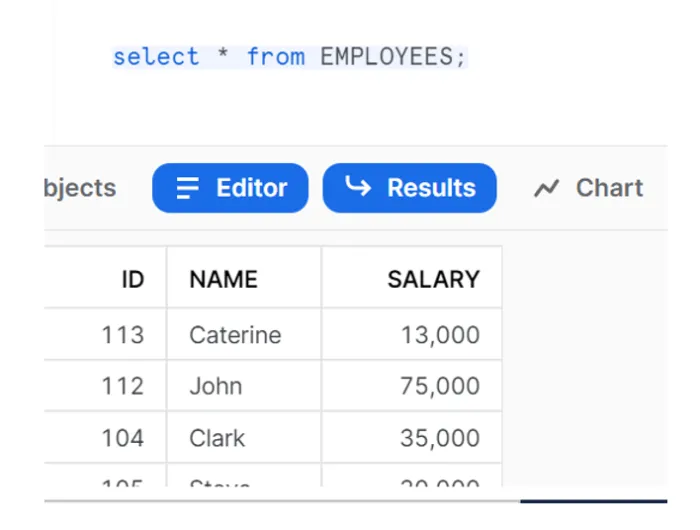Place cursor on the select keyword
Image resolution: width=700 pixels, height=530 pixels.
tap(156, 56)
